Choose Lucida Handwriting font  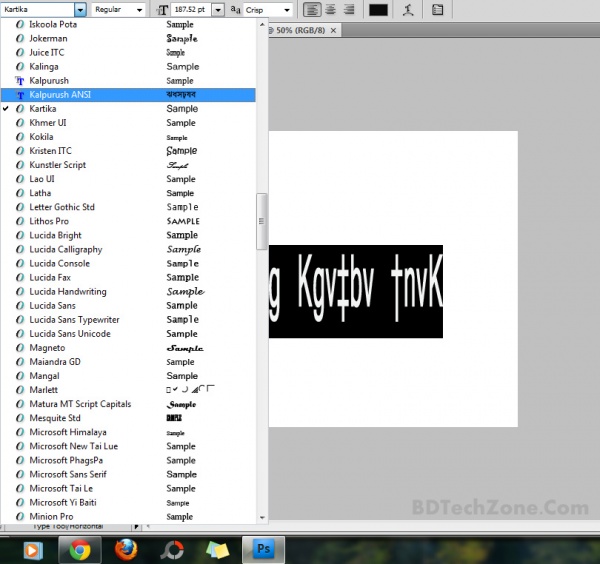click(128, 292)
